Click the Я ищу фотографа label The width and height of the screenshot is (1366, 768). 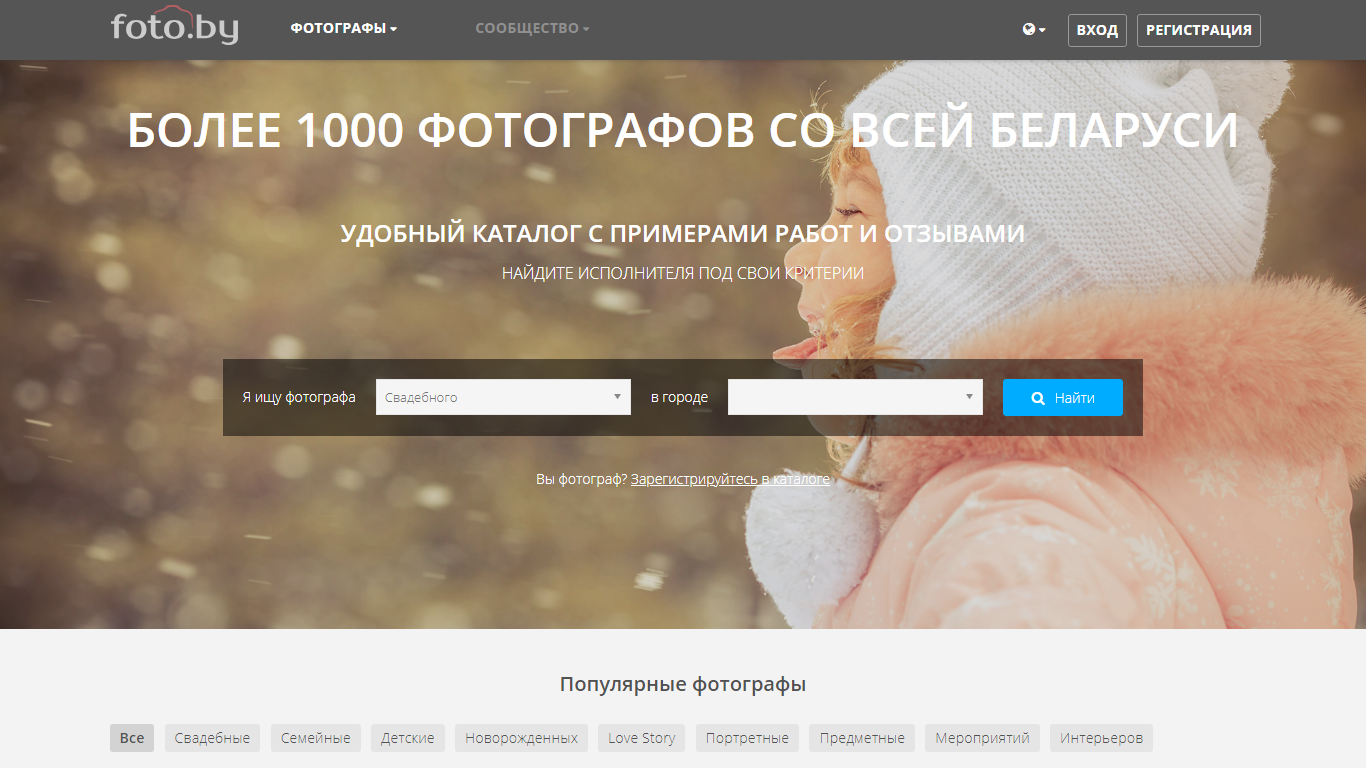pyautogui.click(x=299, y=397)
